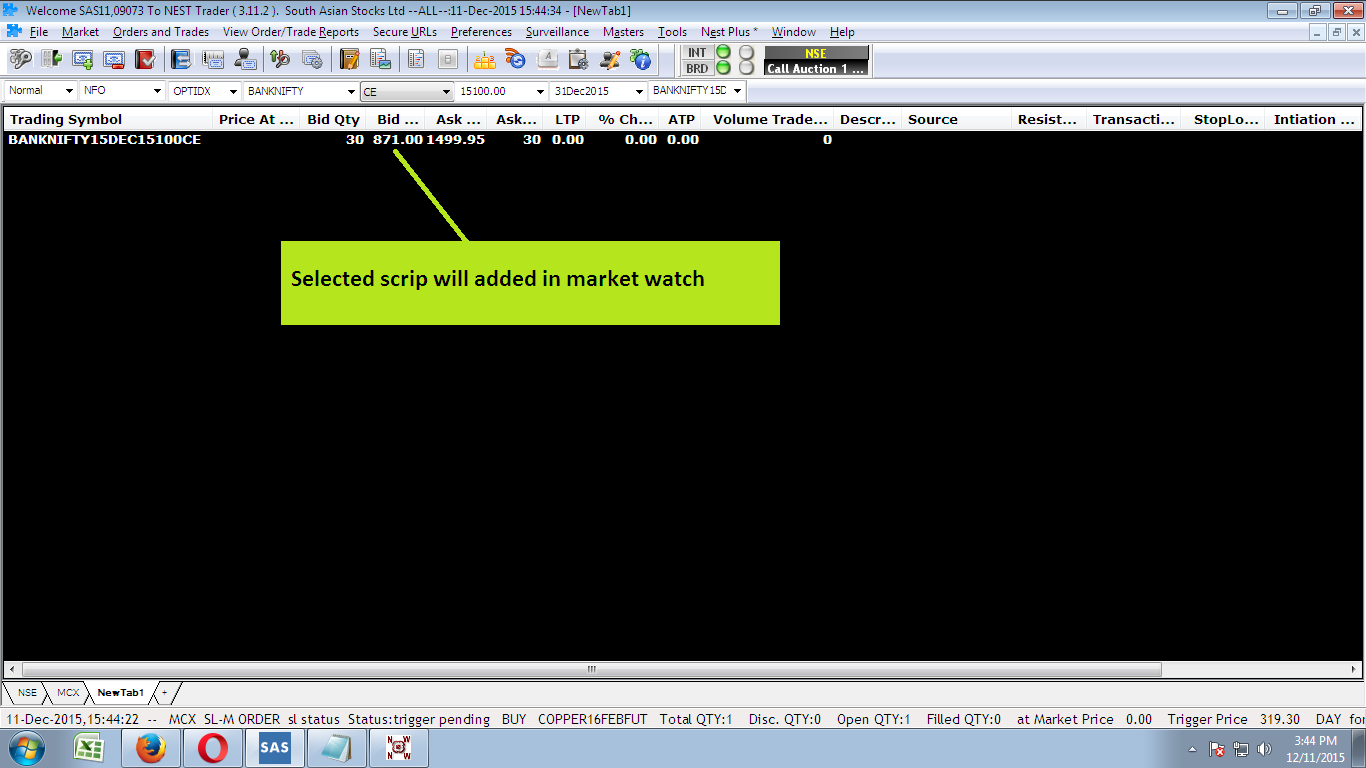
Task: Click the horizontal scrollbar thumb under market watch
Action: click(591, 669)
